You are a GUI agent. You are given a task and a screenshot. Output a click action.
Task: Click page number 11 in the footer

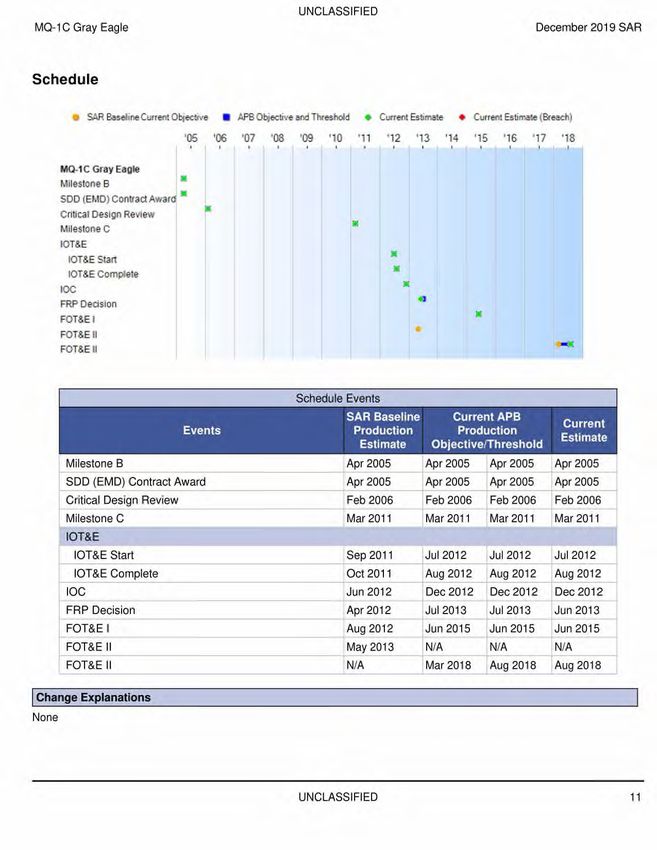pos(635,797)
